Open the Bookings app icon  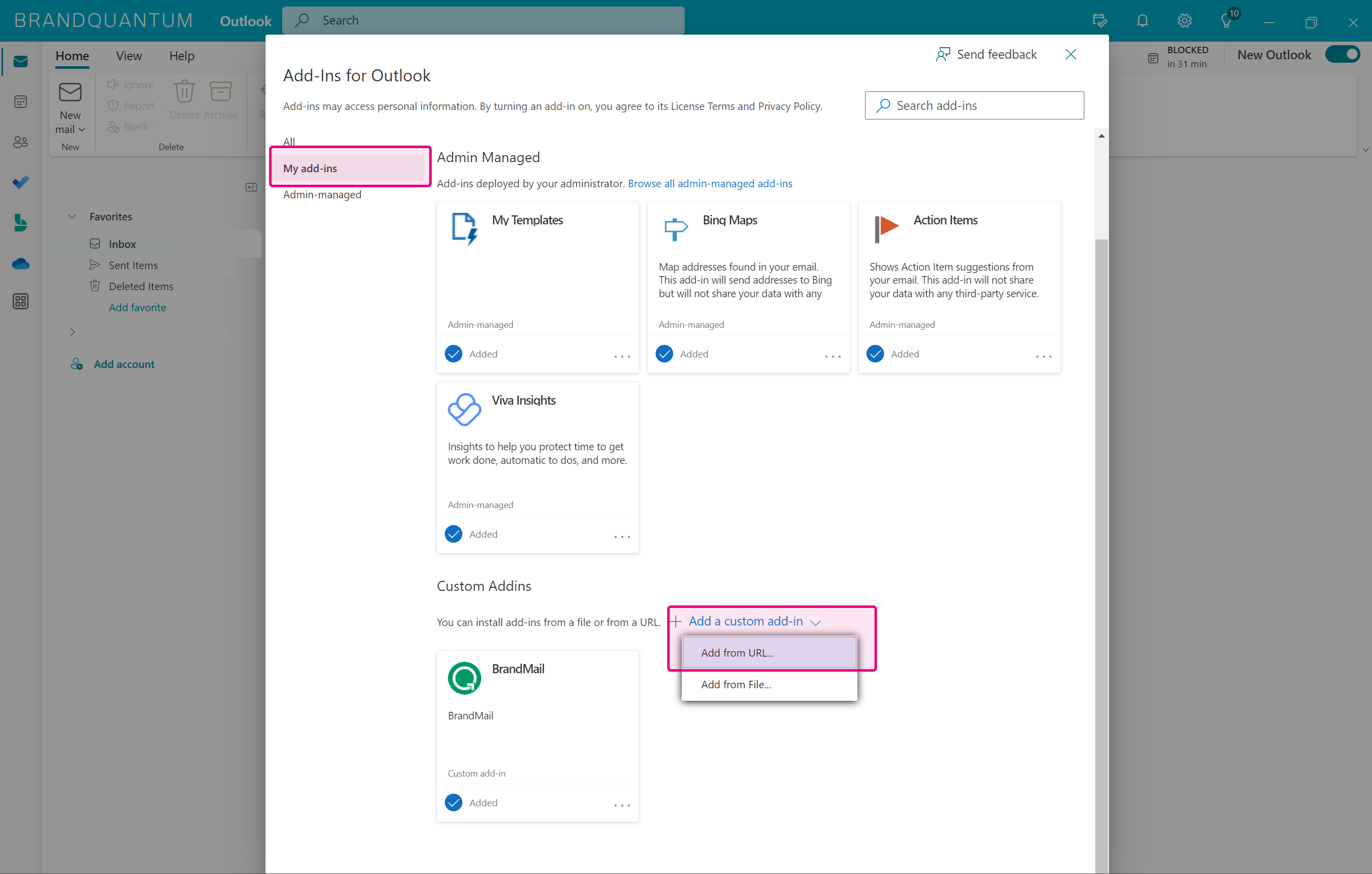[21, 222]
